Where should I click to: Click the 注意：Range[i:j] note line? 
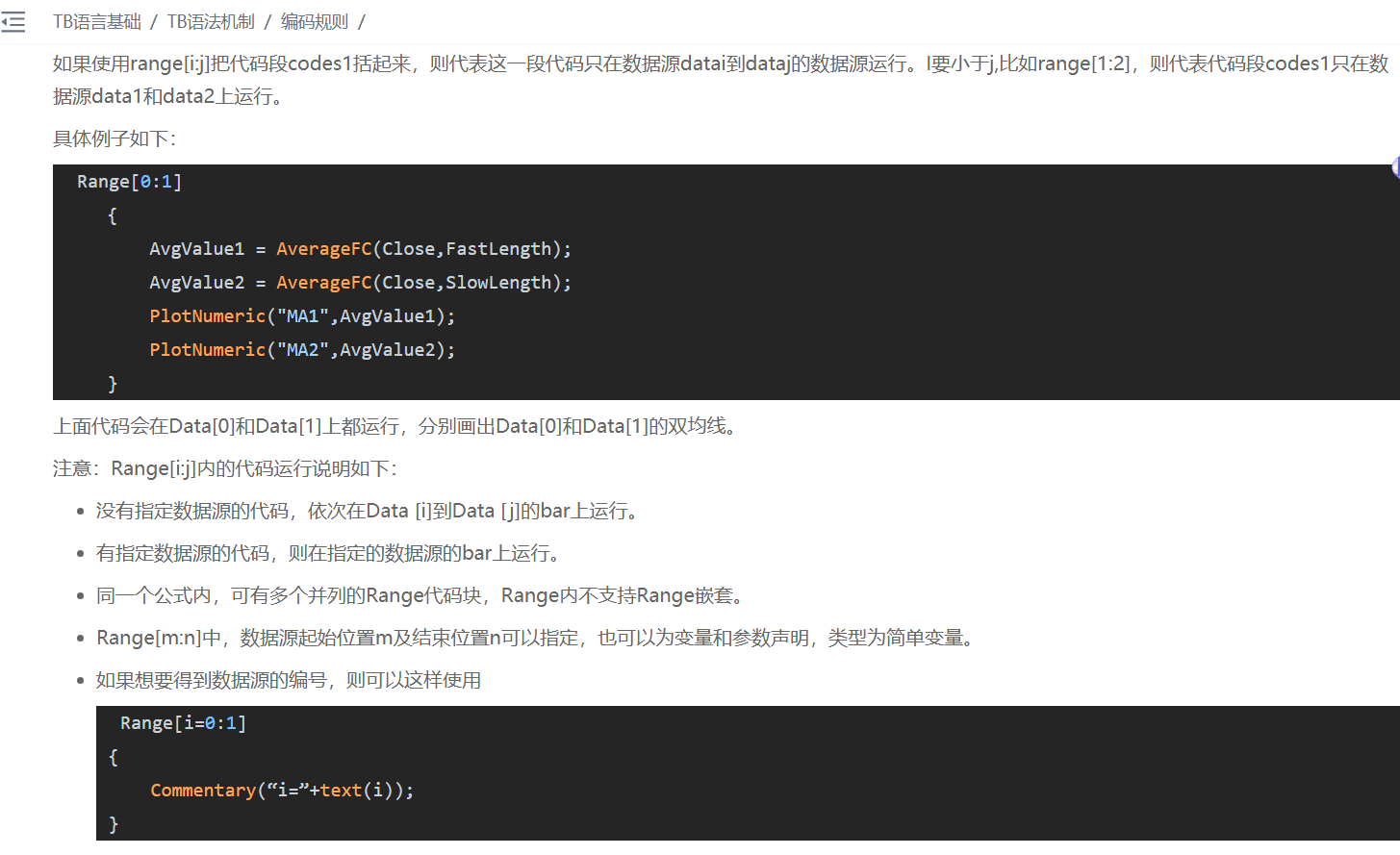click(225, 468)
